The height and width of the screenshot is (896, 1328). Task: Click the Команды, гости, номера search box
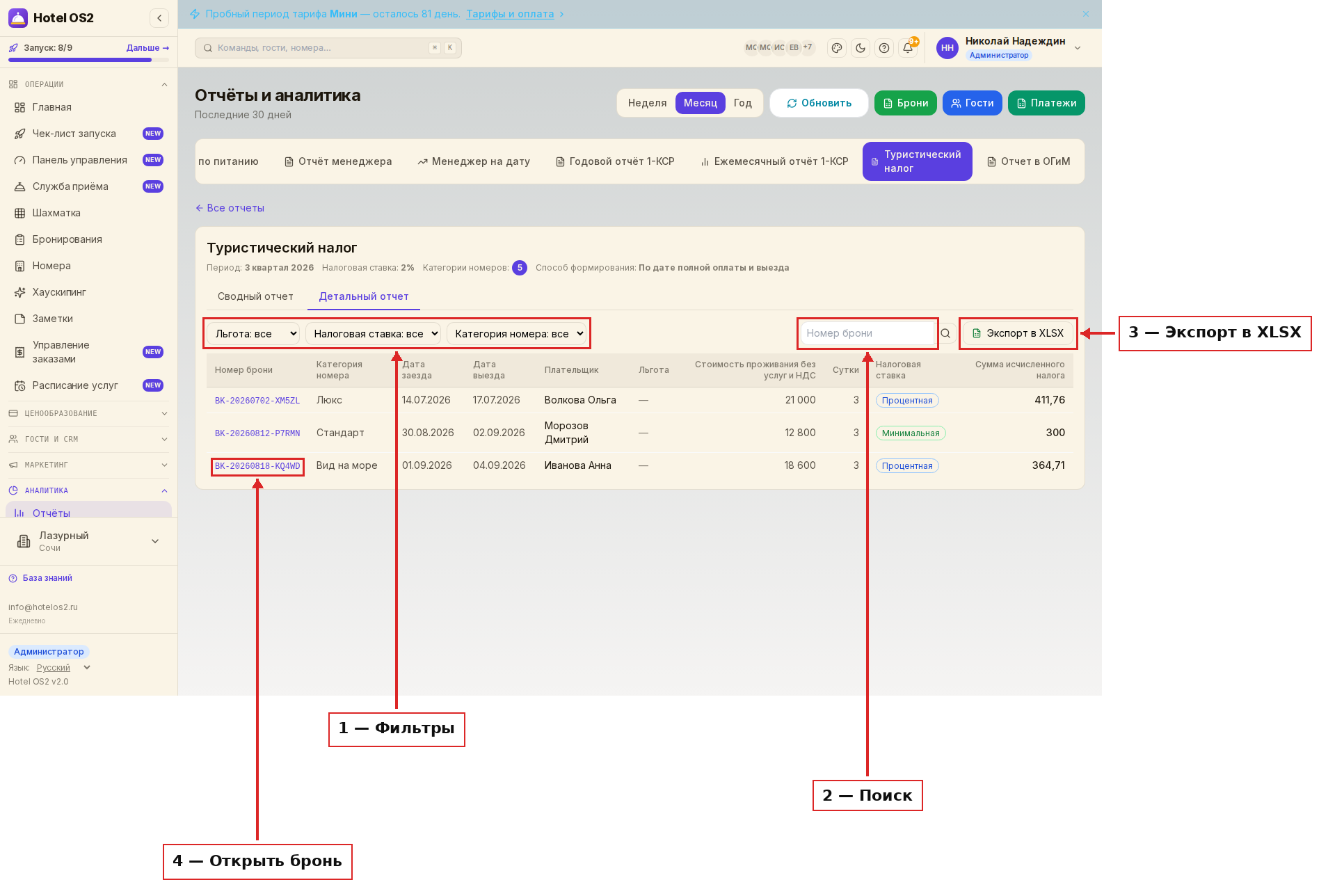(x=328, y=48)
